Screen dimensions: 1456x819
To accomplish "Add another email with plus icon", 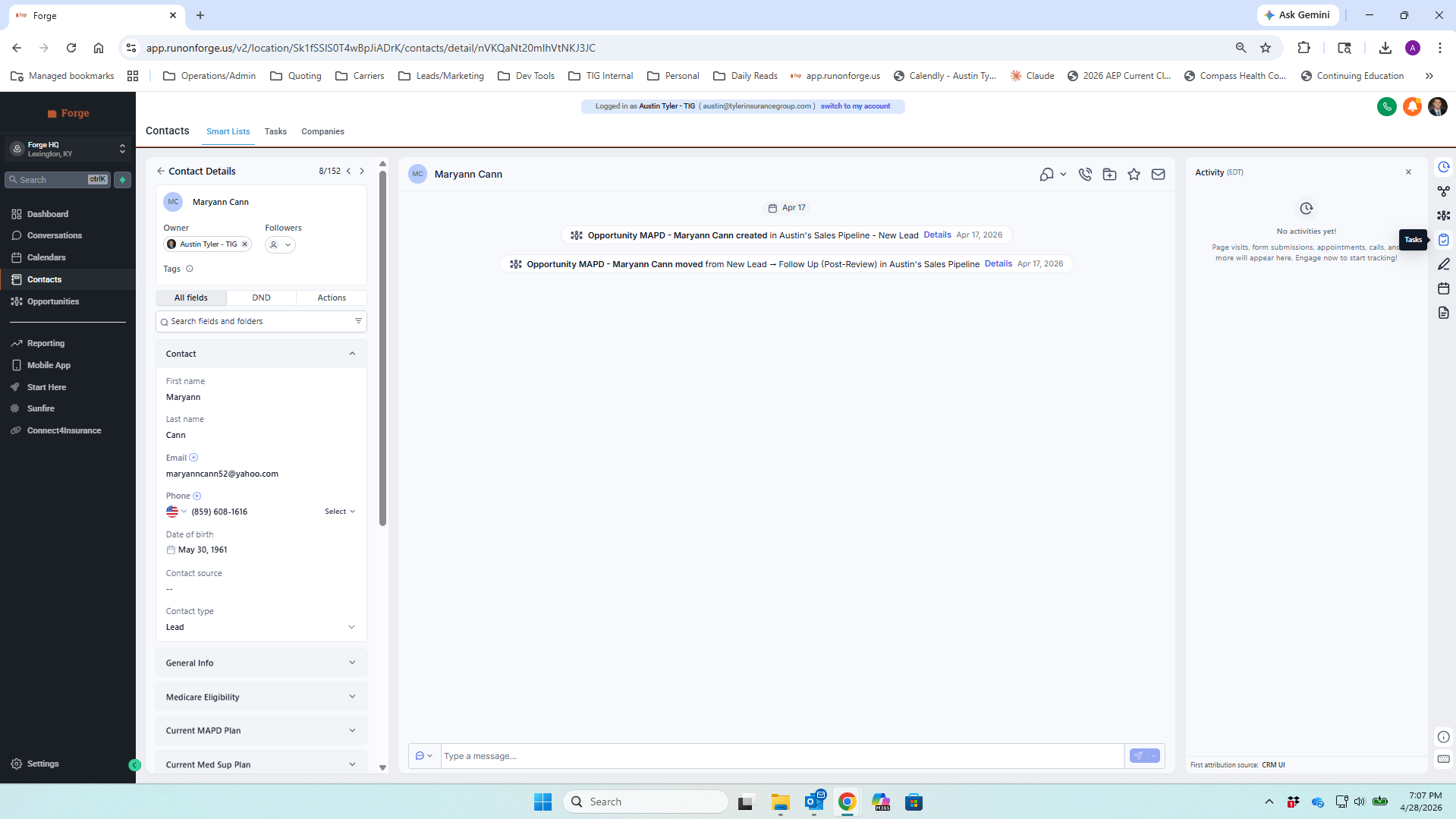I will point(193,458).
